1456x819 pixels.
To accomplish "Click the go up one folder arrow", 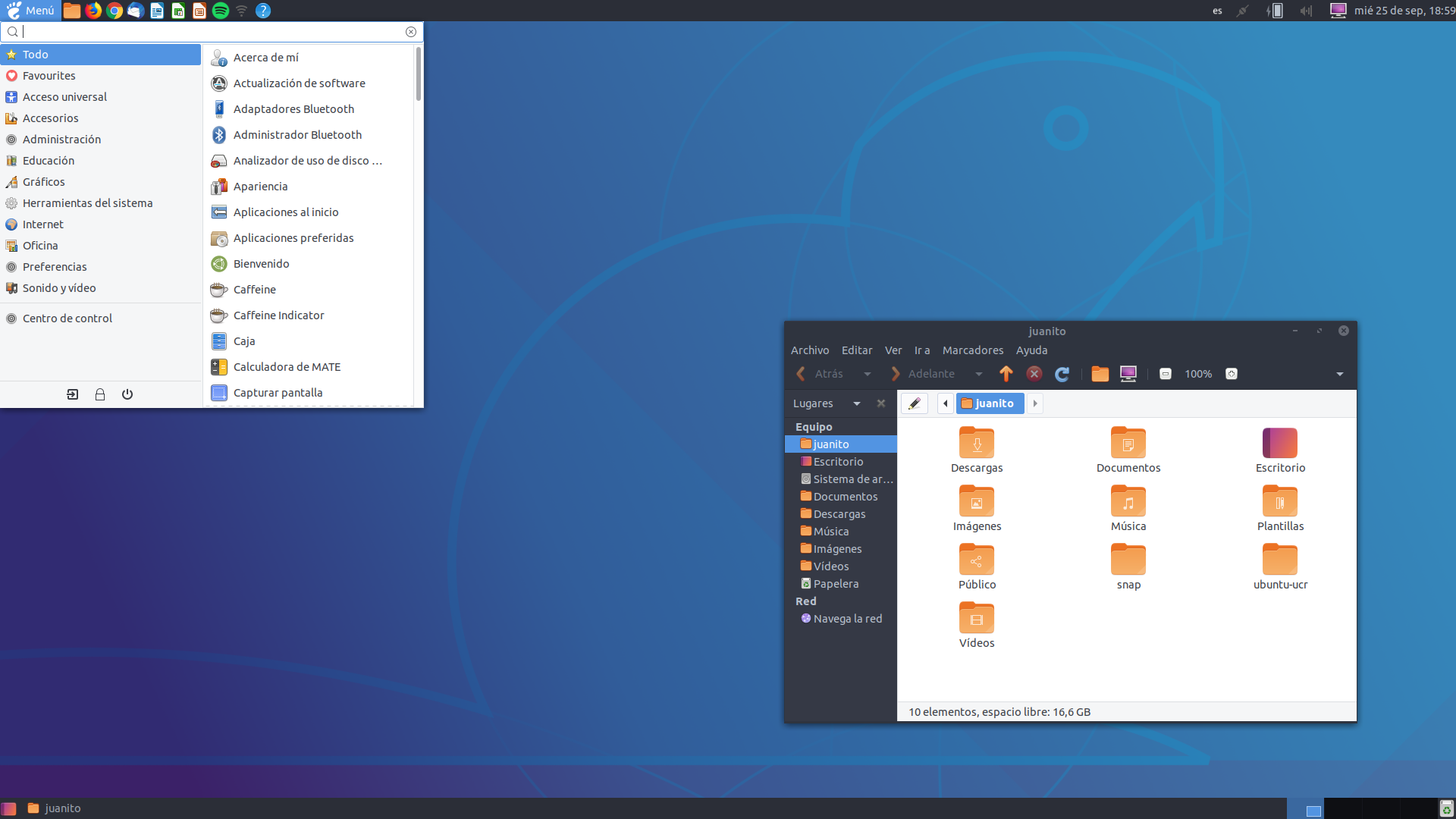I will [x=1006, y=374].
